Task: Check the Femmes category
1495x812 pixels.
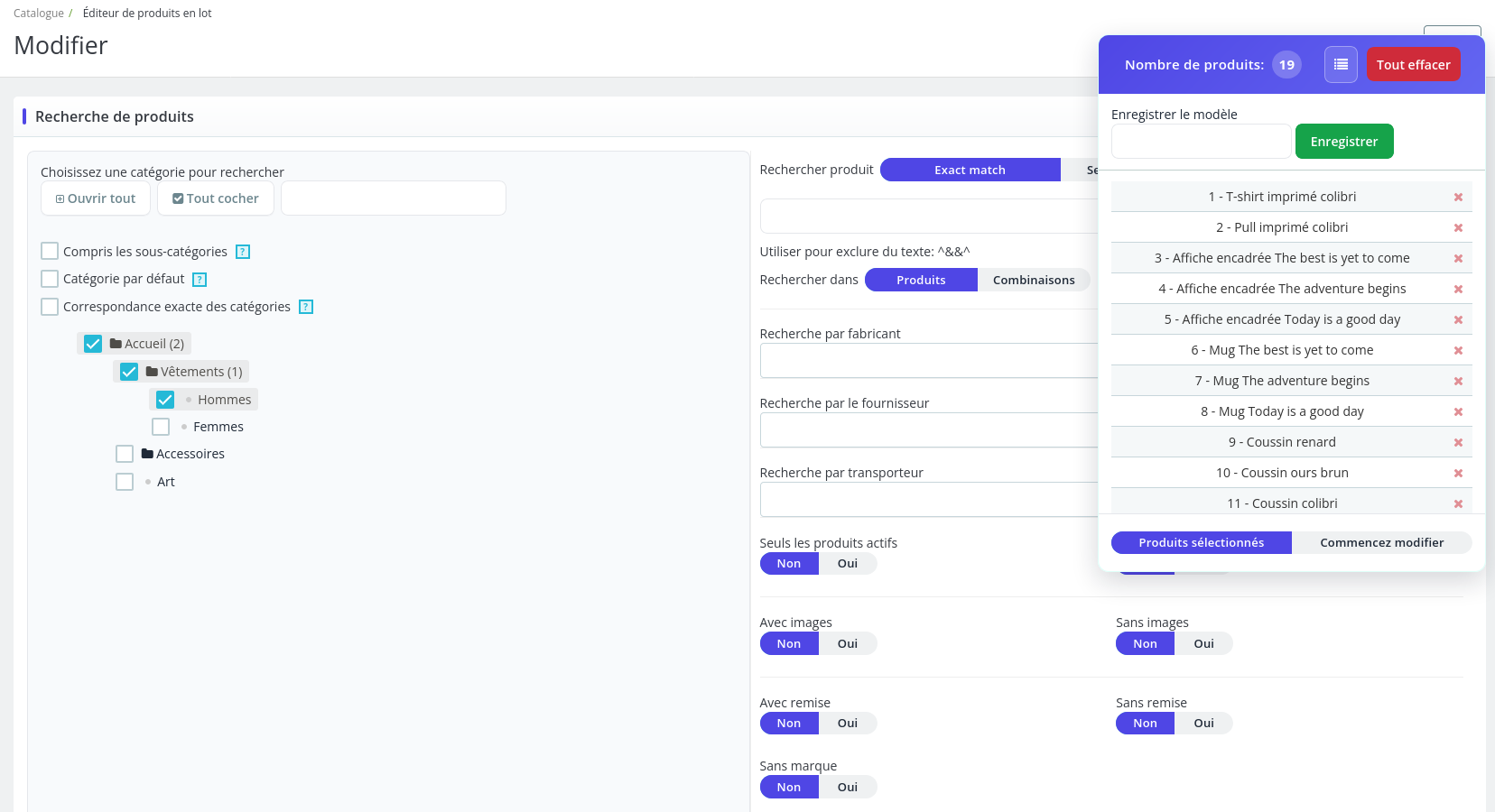Action: [x=161, y=427]
